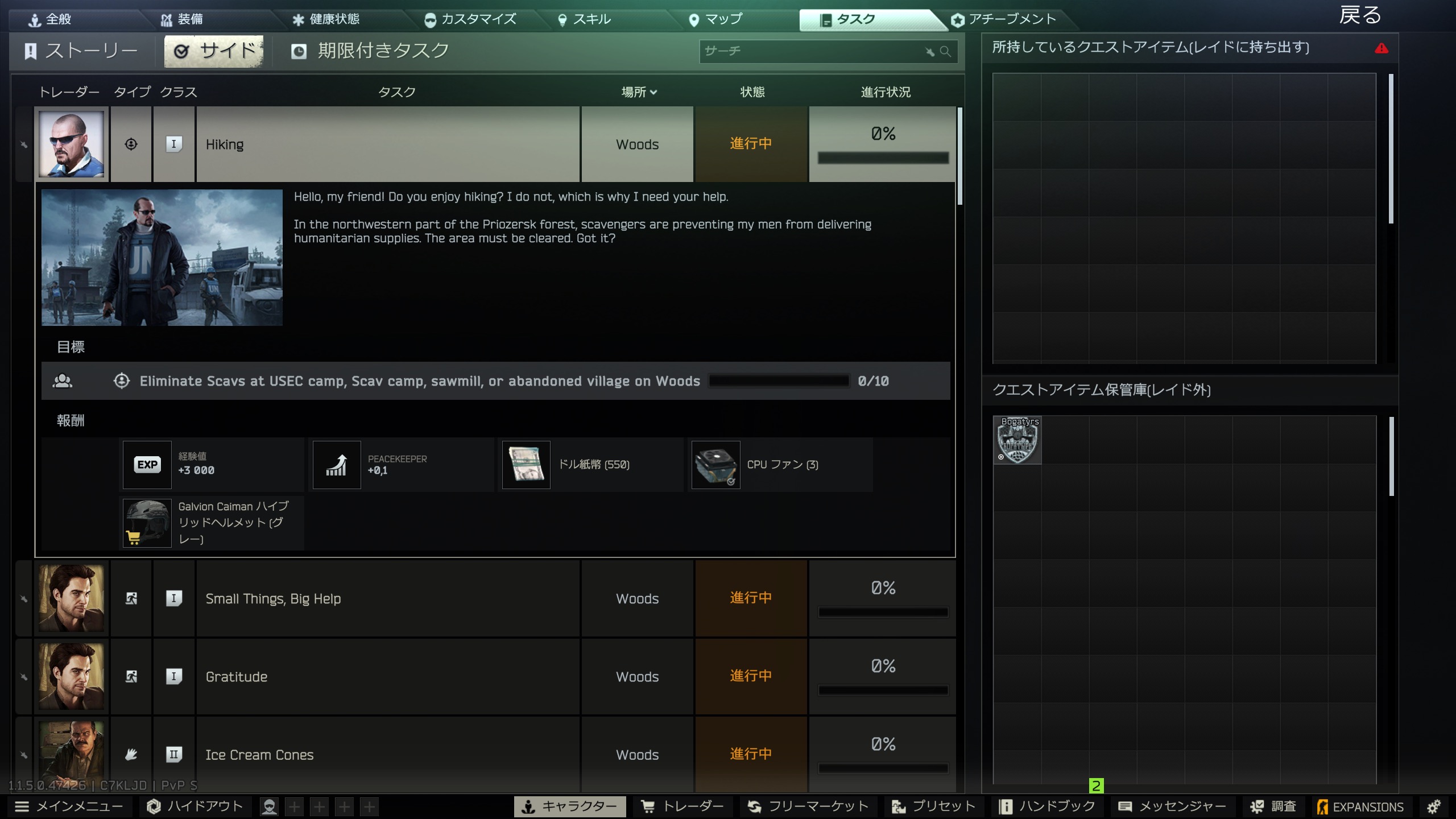This screenshot has height=819, width=1456.
Task: Click the magnifier icon in search box
Action: (x=945, y=51)
